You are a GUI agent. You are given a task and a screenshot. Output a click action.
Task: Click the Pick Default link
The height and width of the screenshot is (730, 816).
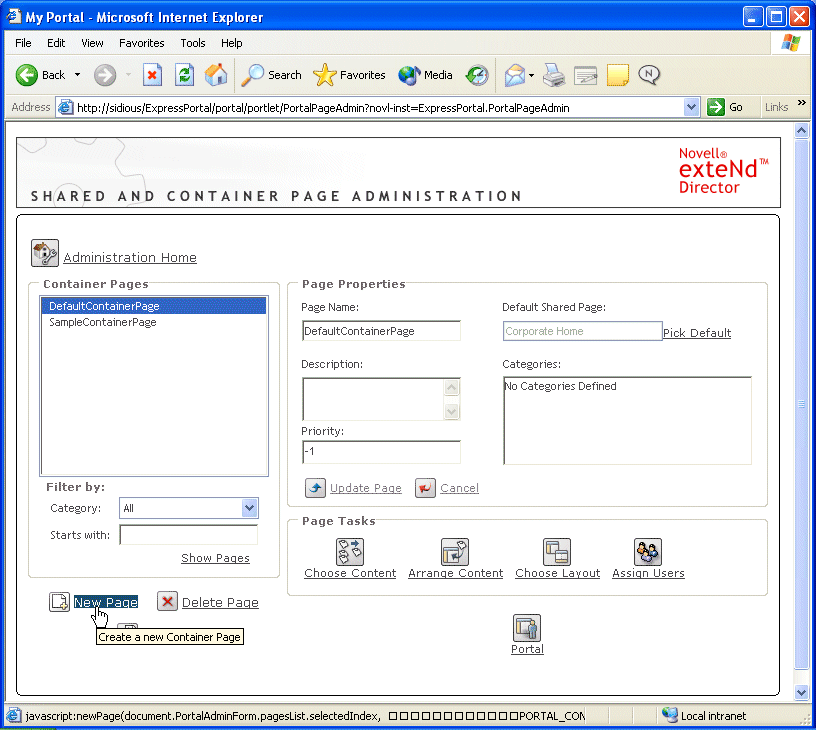[x=697, y=333]
